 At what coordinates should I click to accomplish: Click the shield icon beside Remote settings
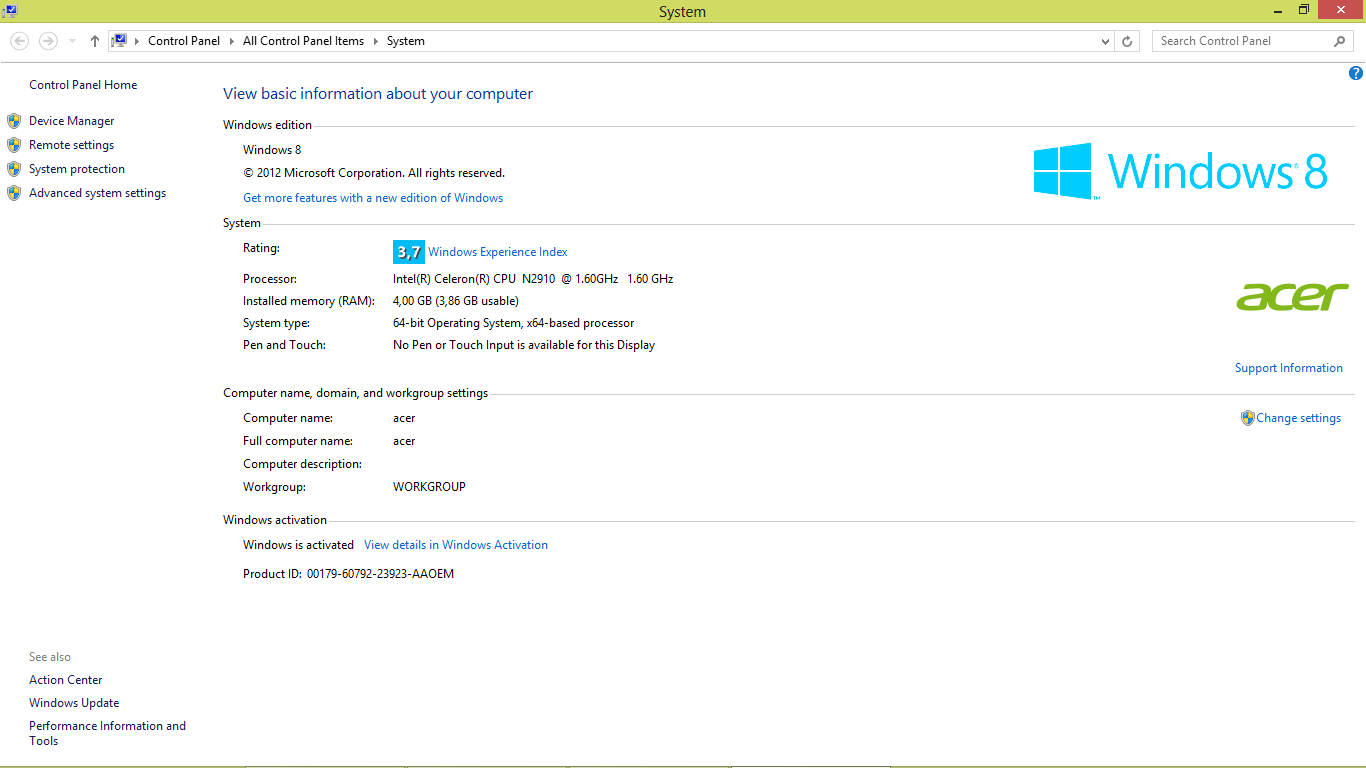(14, 145)
